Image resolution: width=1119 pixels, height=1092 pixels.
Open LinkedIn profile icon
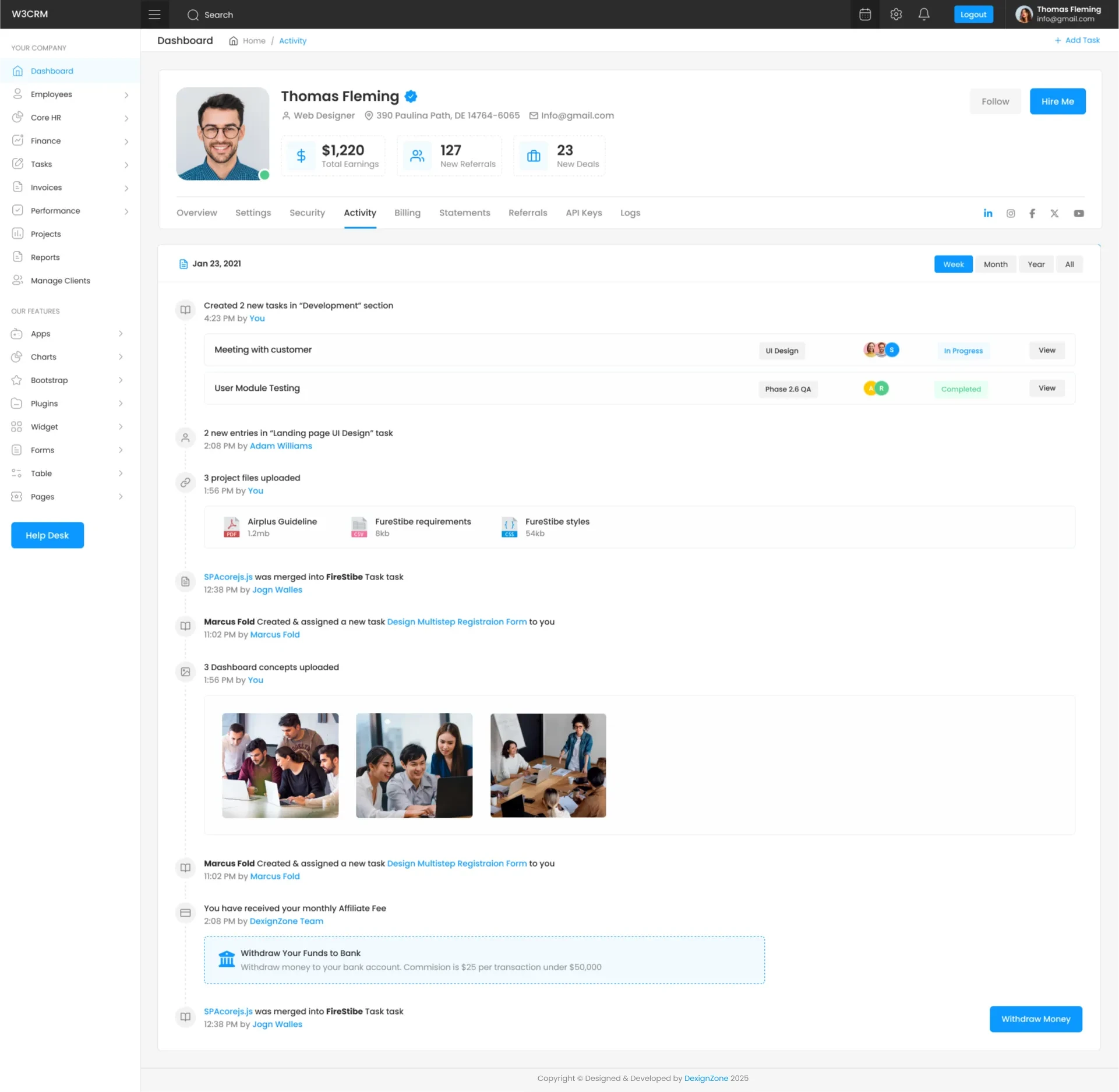pos(988,213)
